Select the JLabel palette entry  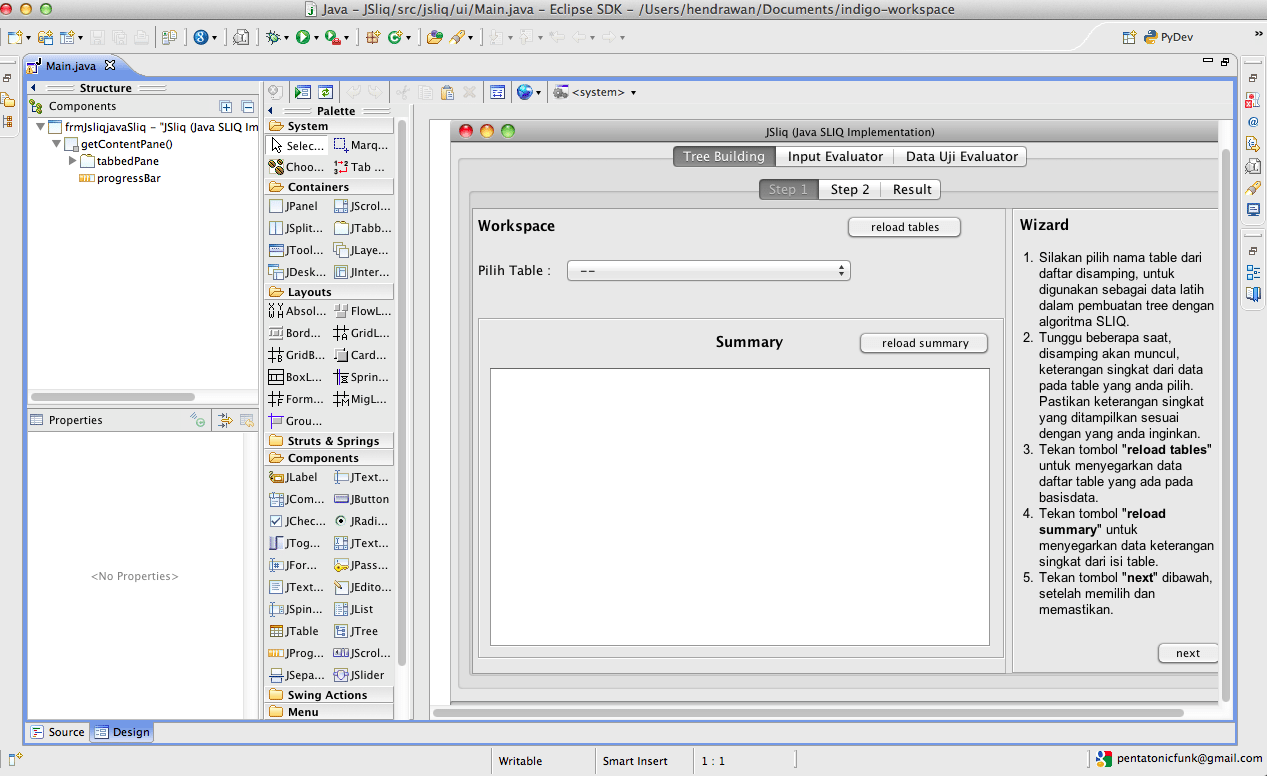pos(294,477)
